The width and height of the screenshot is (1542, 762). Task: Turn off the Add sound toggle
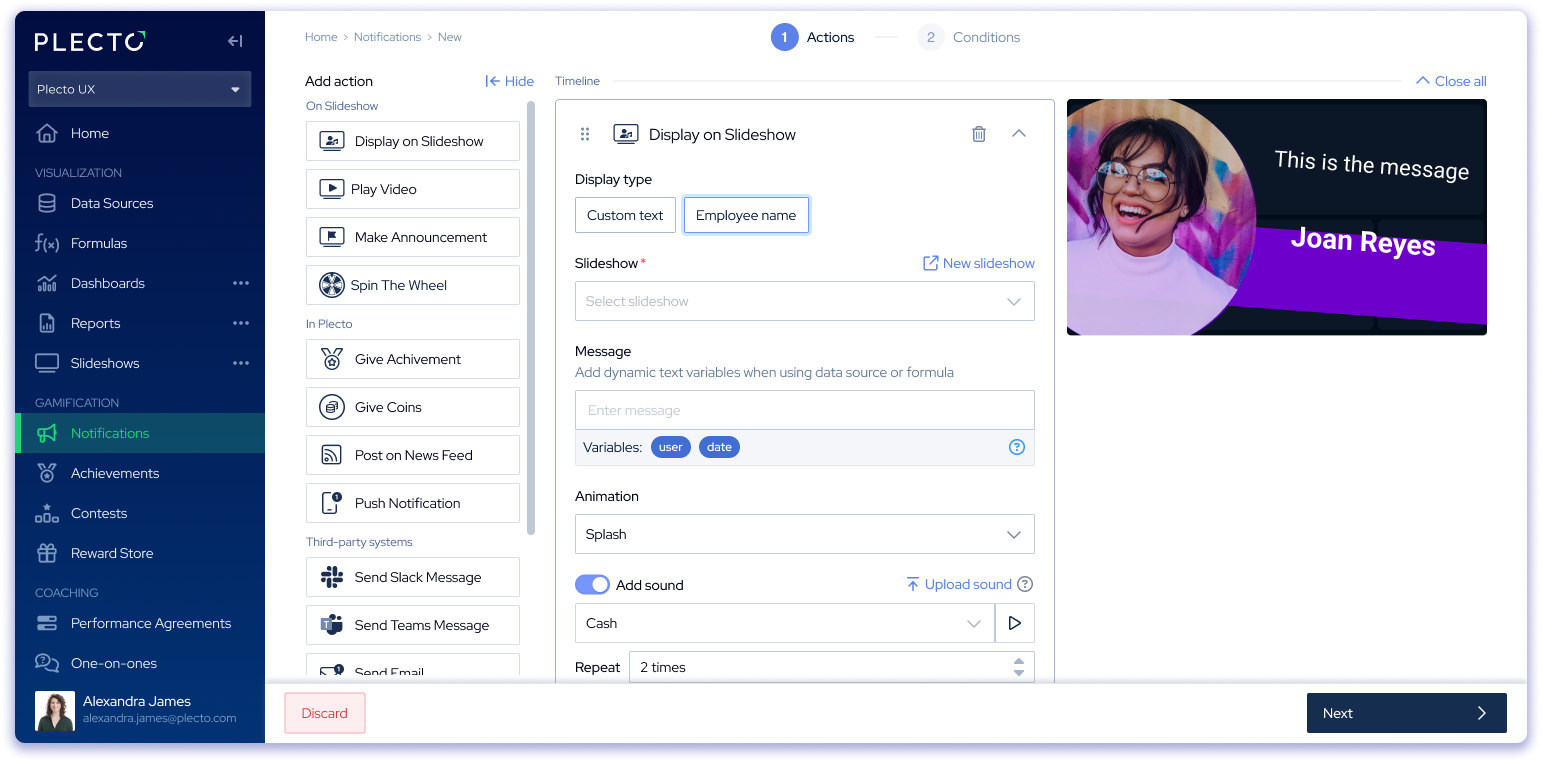click(592, 585)
